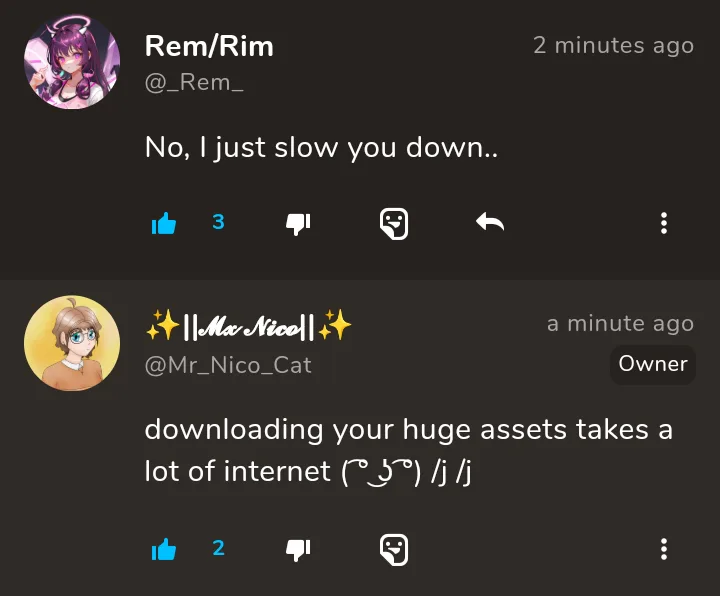
Task: View Mx Nico's avatar profile picture
Action: [x=72, y=343]
